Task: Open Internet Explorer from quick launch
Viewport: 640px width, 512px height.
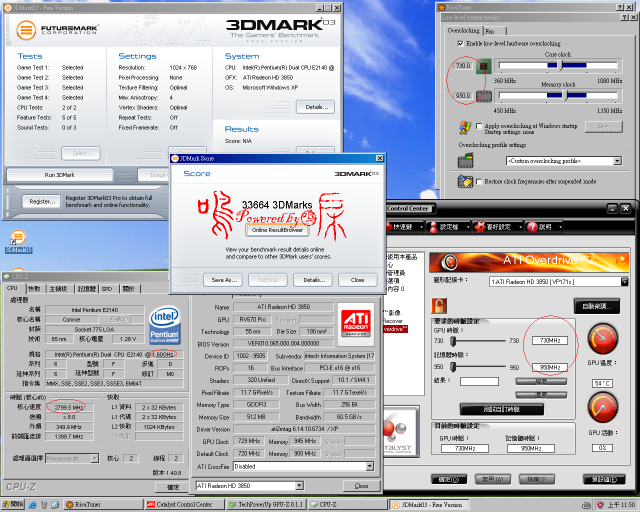Action: coord(33,505)
